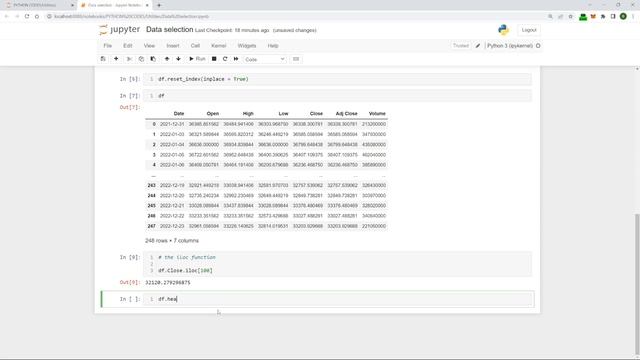Click the Low column header
Image resolution: width=640 pixels, height=360 pixels.
pyautogui.click(x=283, y=113)
